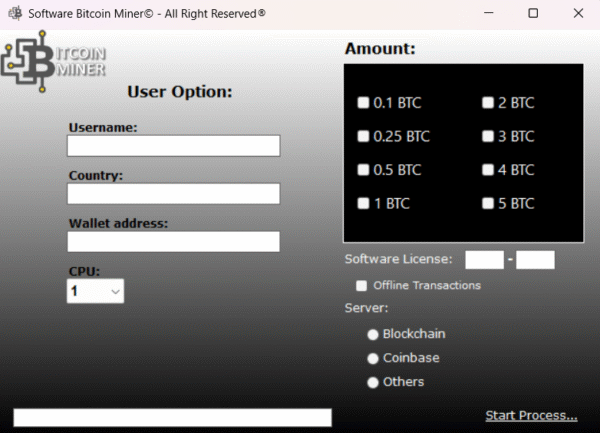
Task: Click the progress bar at the bottom
Action: tap(172, 417)
